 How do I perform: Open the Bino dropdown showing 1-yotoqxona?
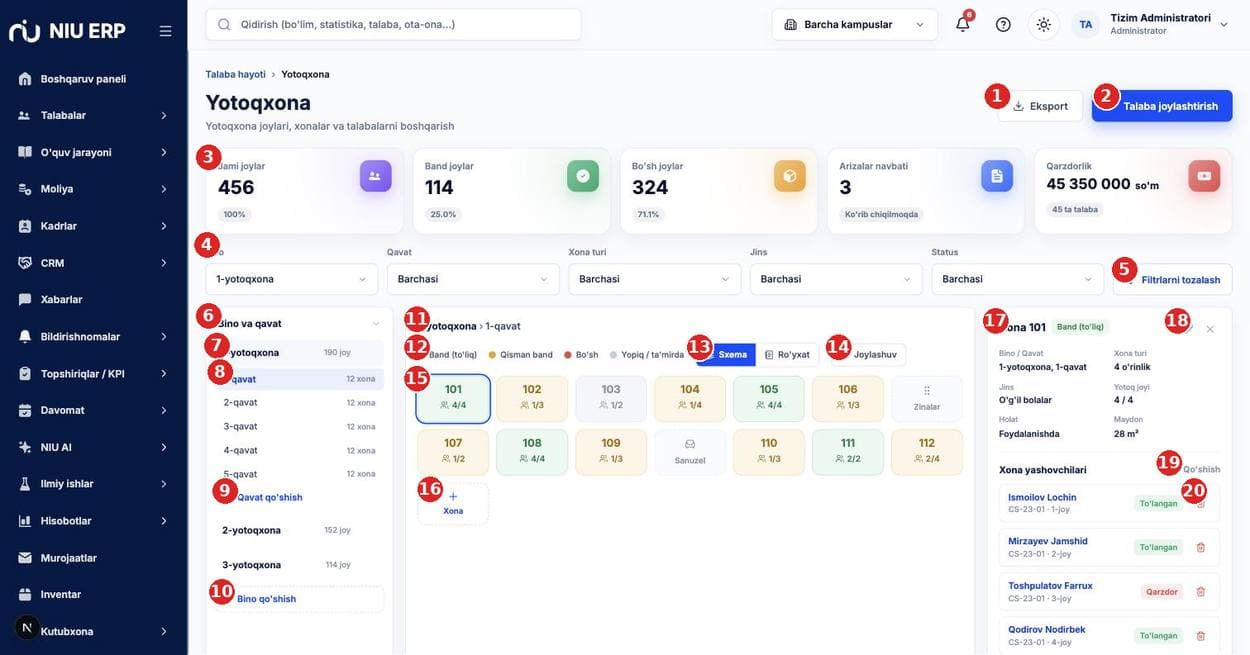click(292, 279)
